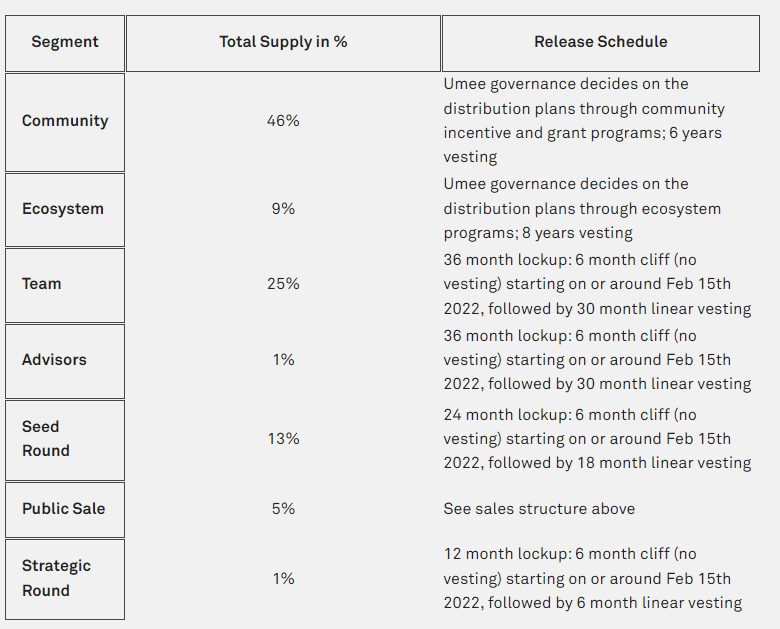This screenshot has width=780, height=629.
Task: Click the Community 6 years vesting description
Action: (584, 121)
